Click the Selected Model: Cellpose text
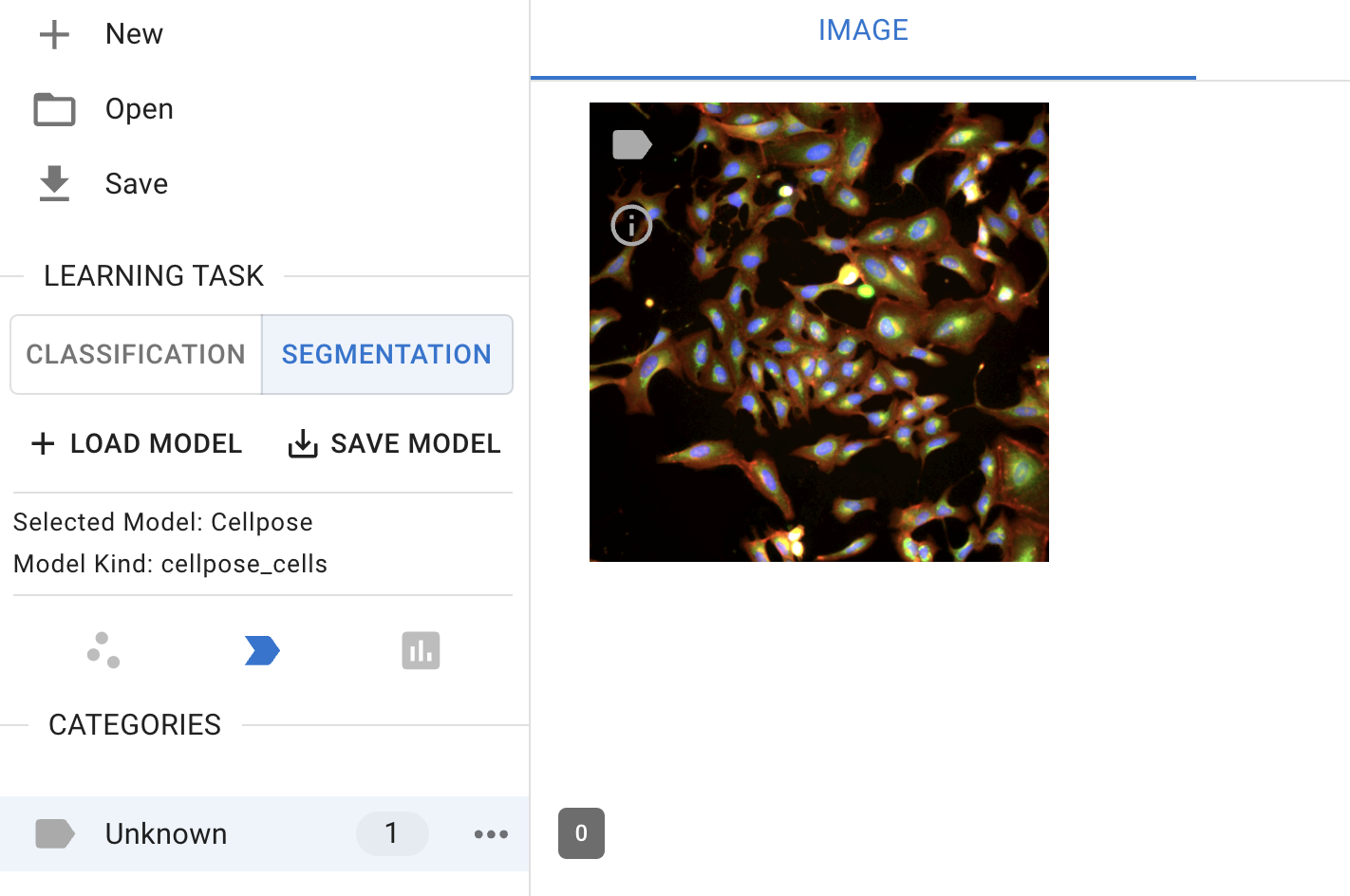The image size is (1350, 896). click(163, 522)
